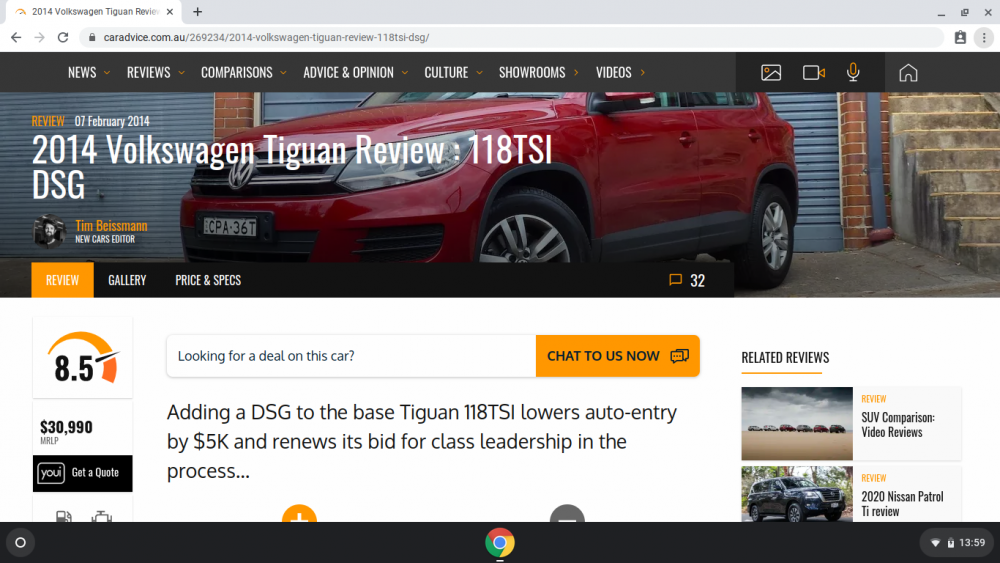The image size is (1000, 563).
Task: Expand the Reviews menu
Action: (x=156, y=73)
